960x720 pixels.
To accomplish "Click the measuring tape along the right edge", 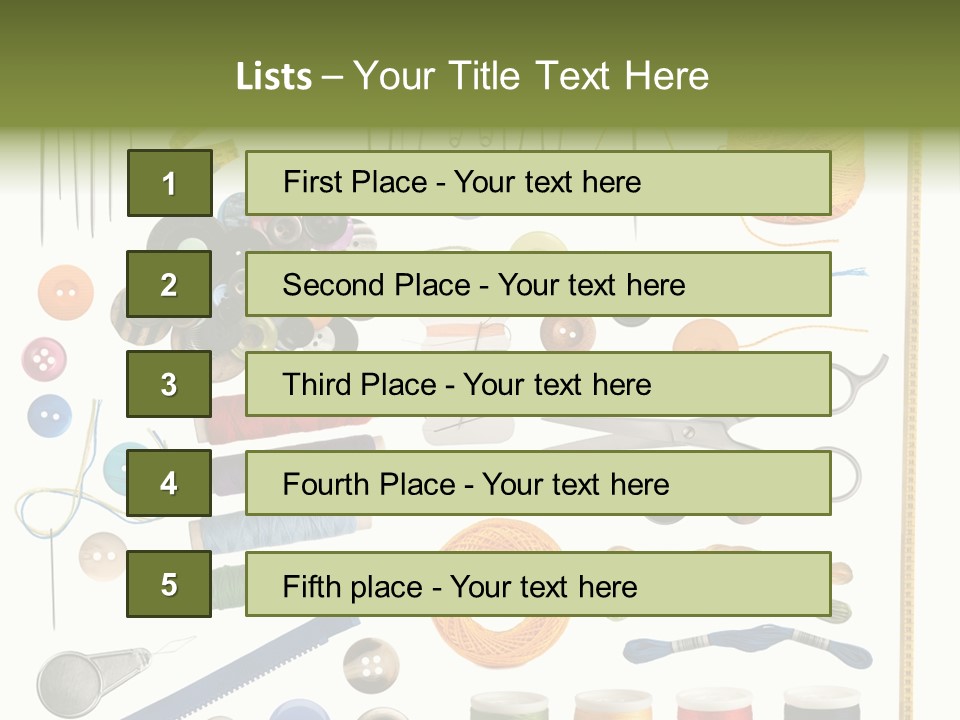I will tap(912, 400).
